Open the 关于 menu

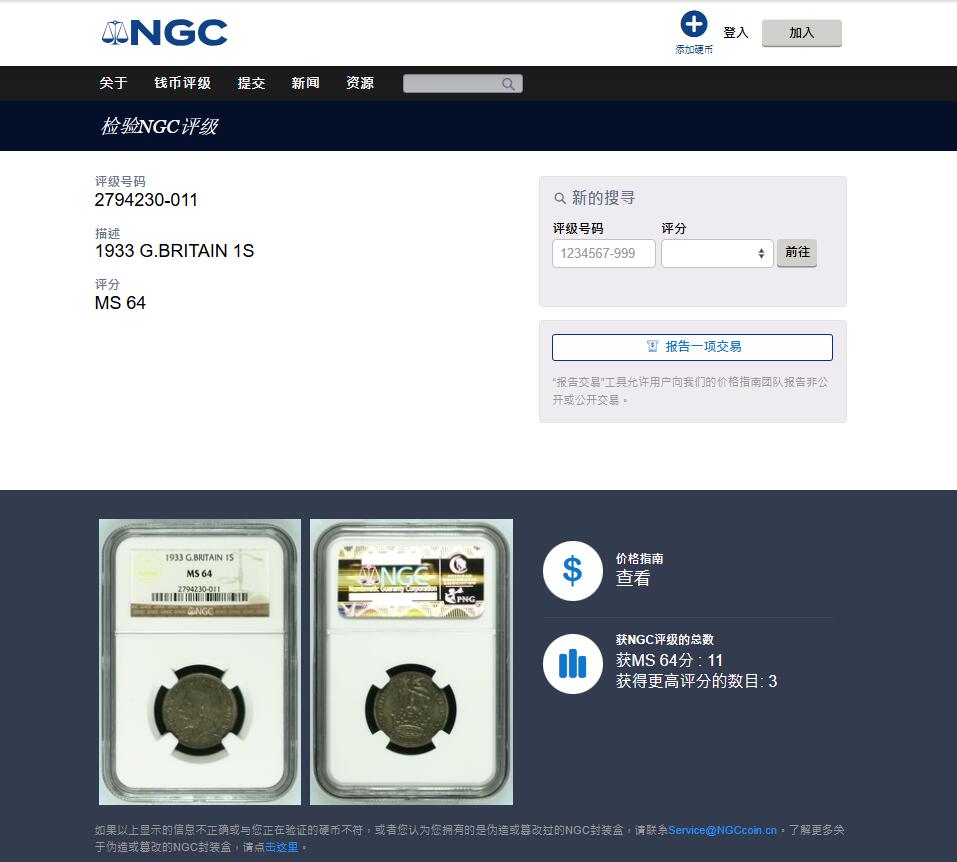coord(114,83)
